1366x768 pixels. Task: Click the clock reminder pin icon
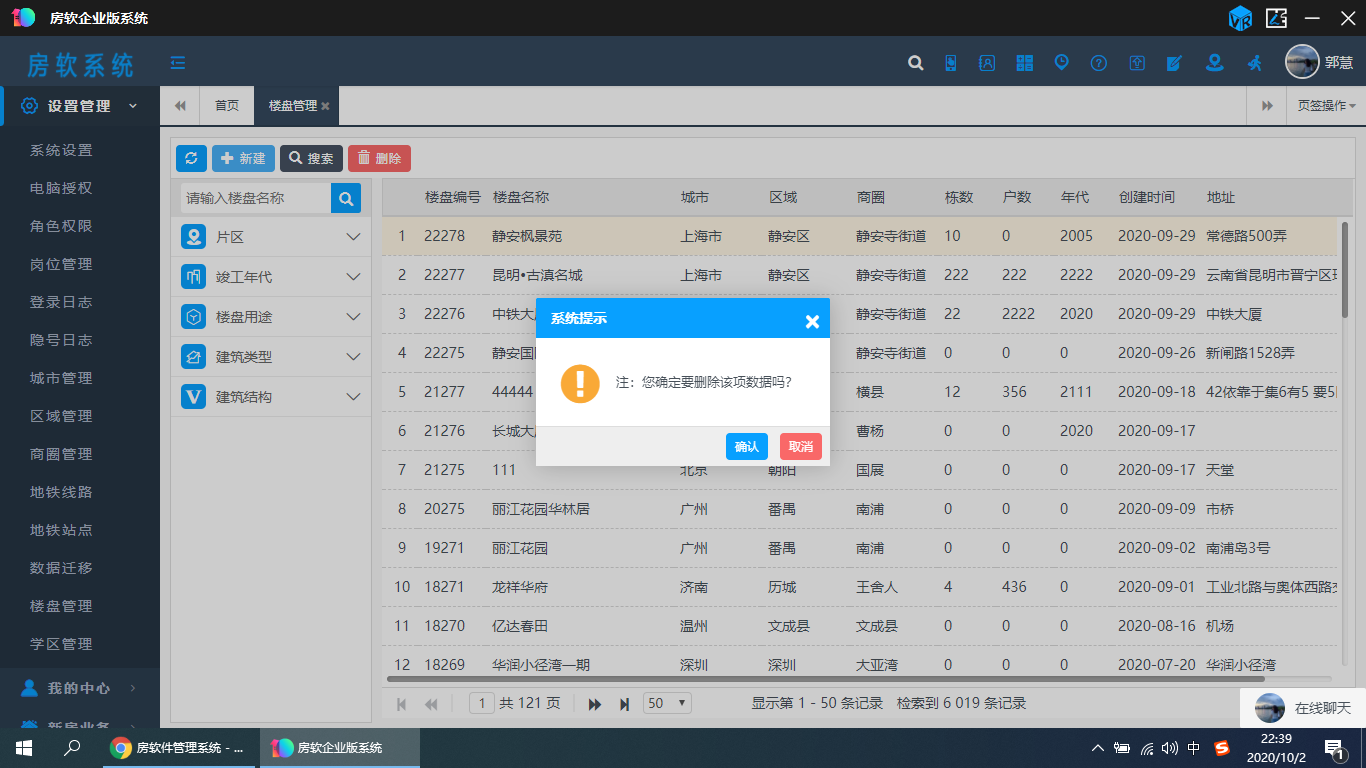[x=1061, y=63]
